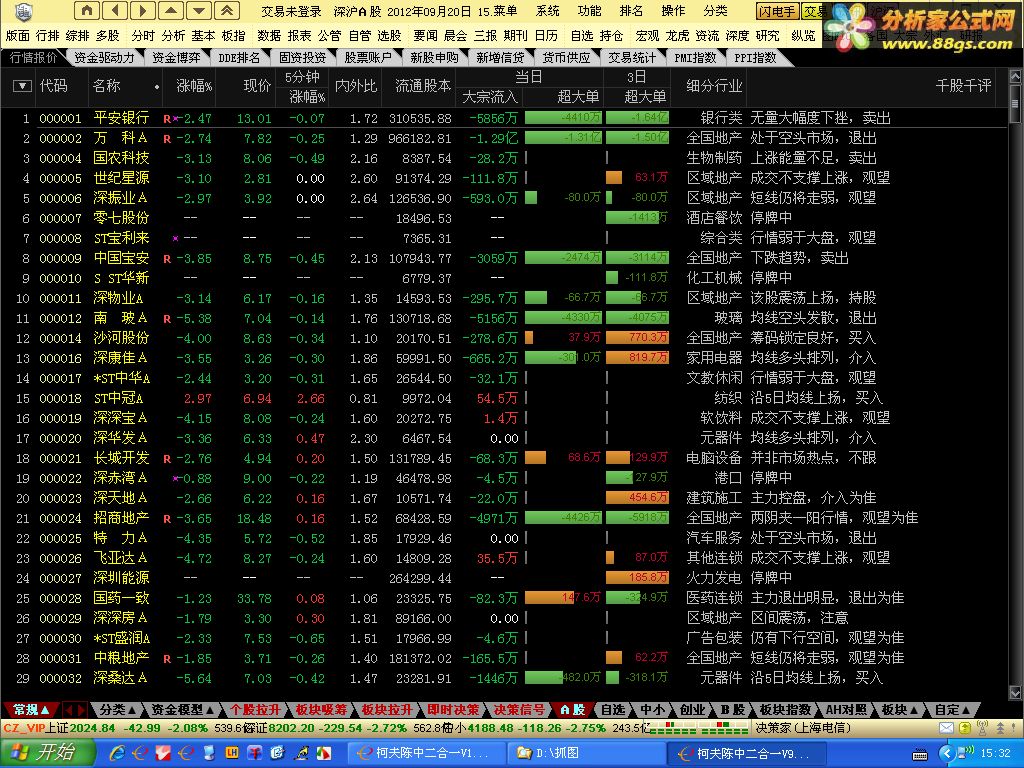The image size is (1024, 768).
Task: Click the up-arrows icon at far right of status bar
Action: point(1000,728)
